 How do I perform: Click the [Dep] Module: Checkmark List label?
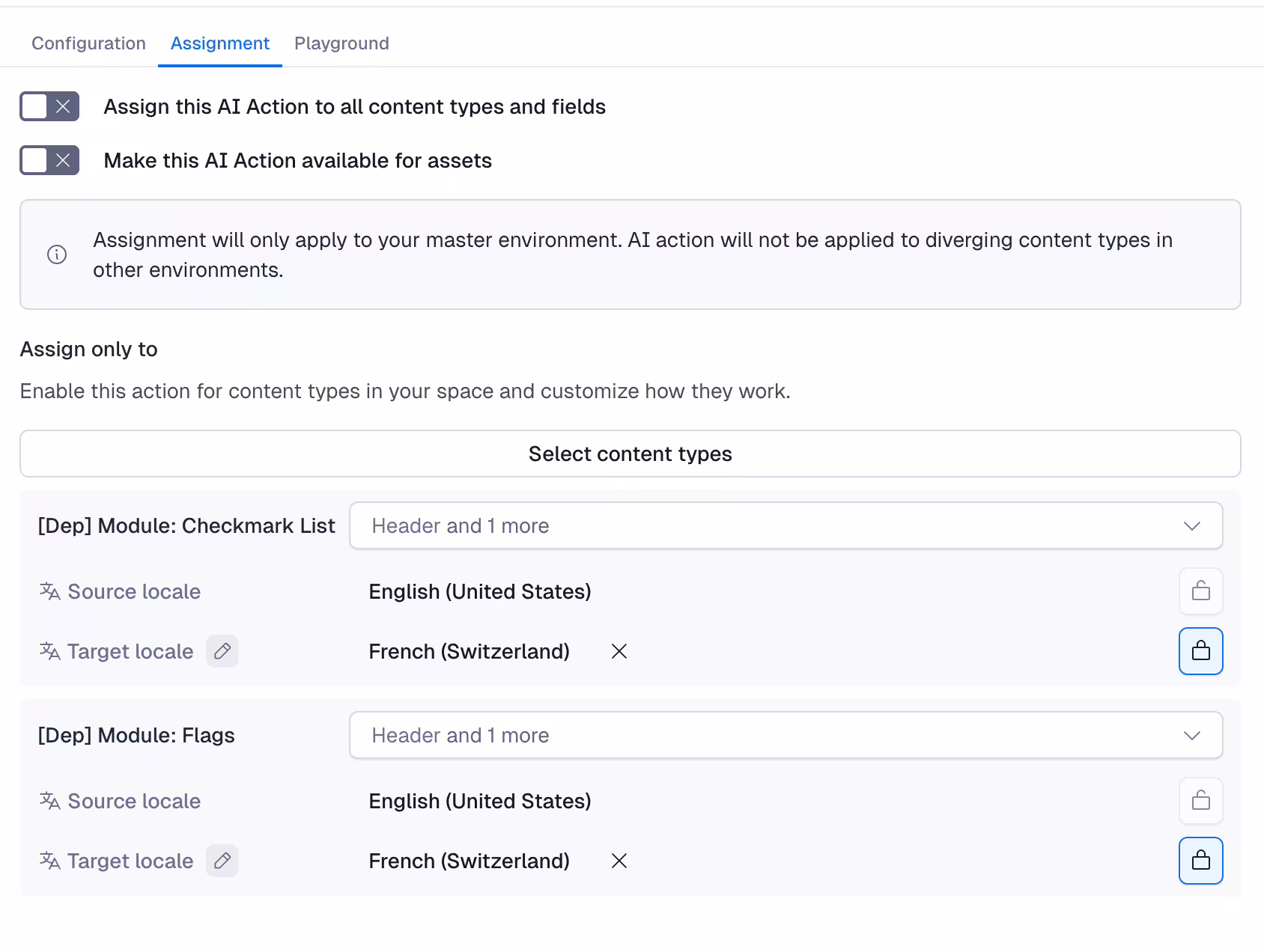186,525
